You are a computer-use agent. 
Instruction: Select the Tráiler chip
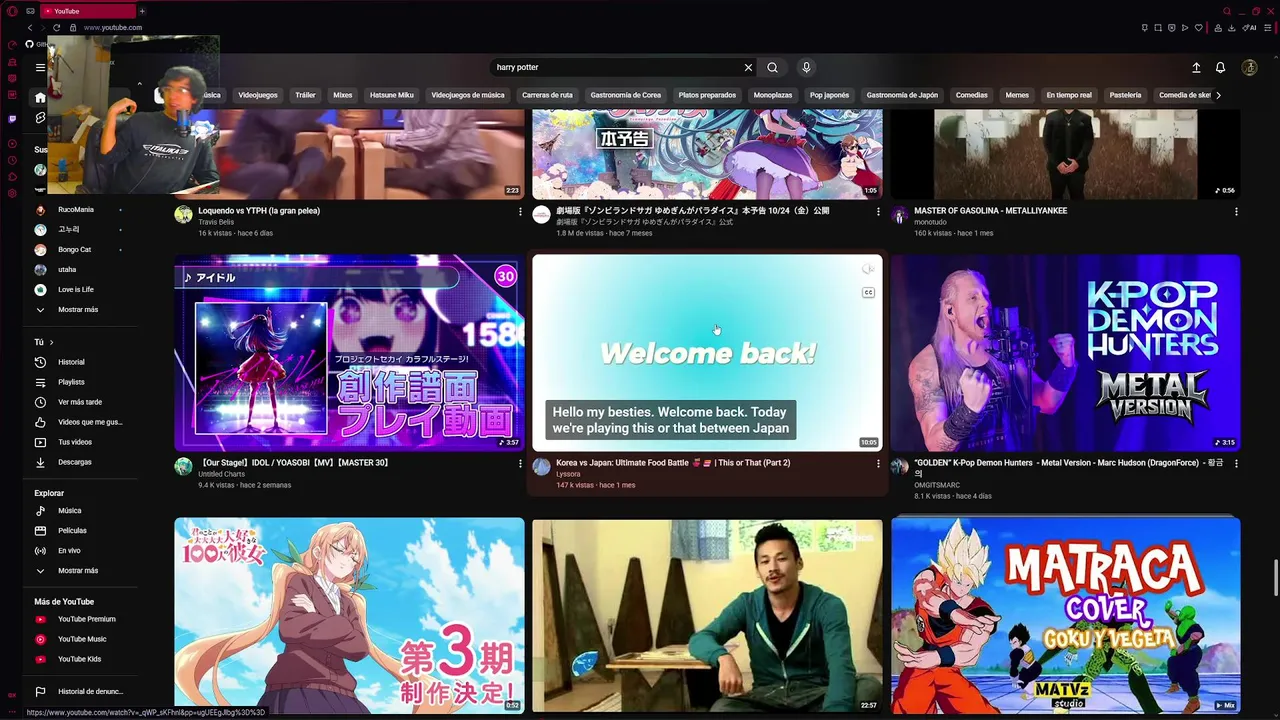pyautogui.click(x=305, y=95)
